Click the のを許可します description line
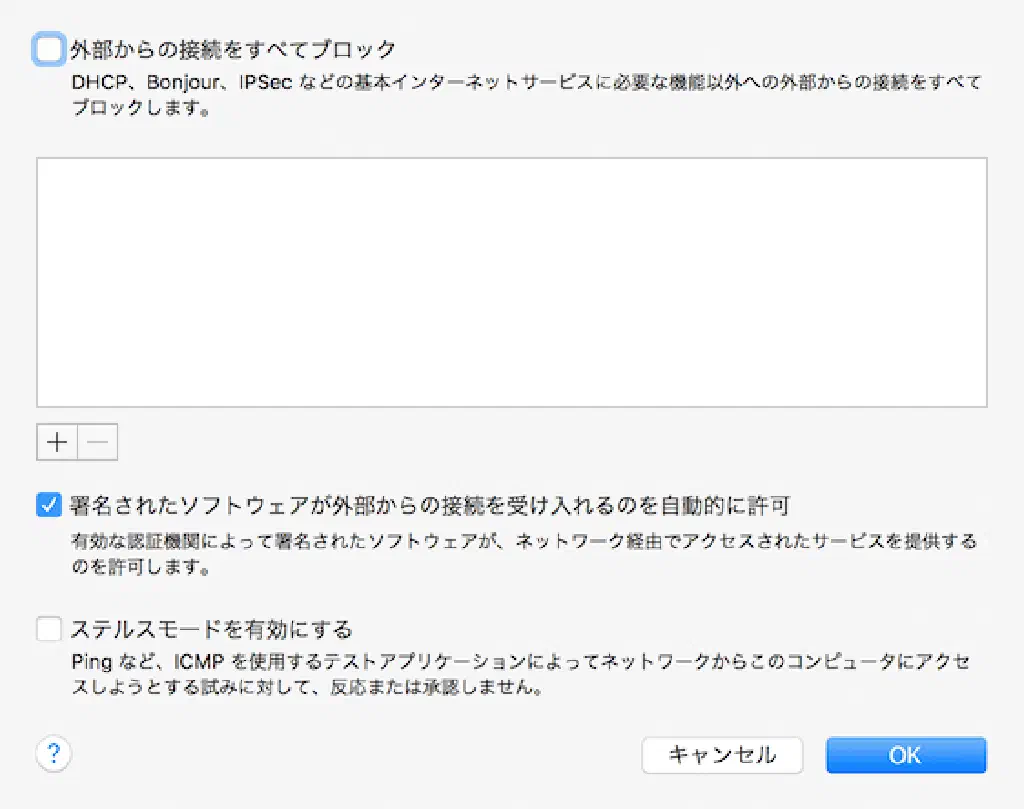 click(126, 566)
